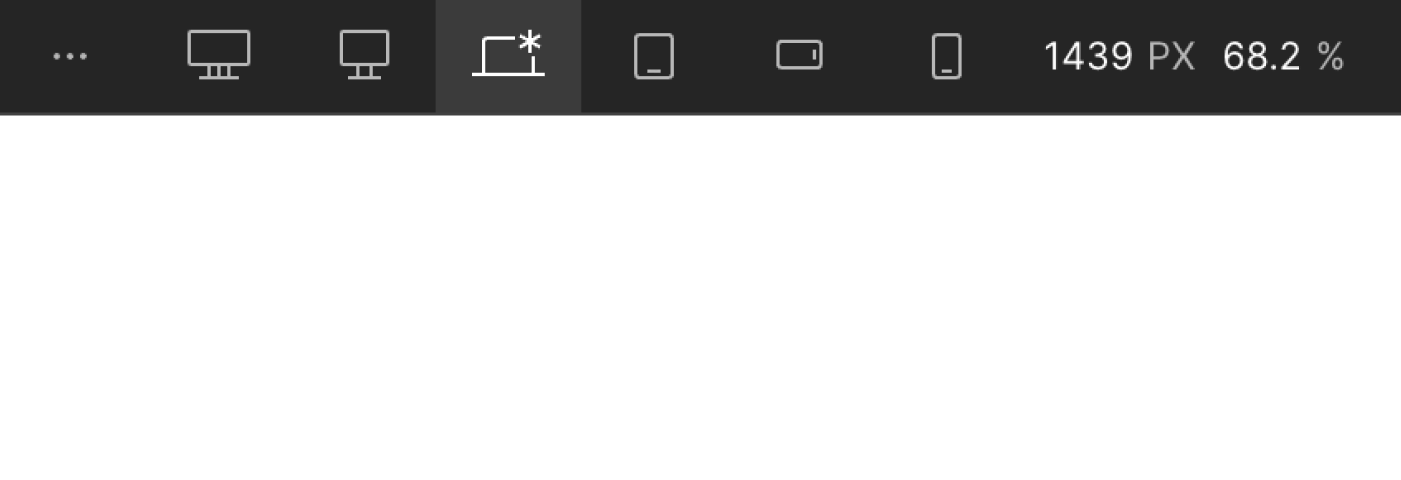
Task: Switch to the mobile landscape breakpoint
Action: pyautogui.click(x=800, y=55)
